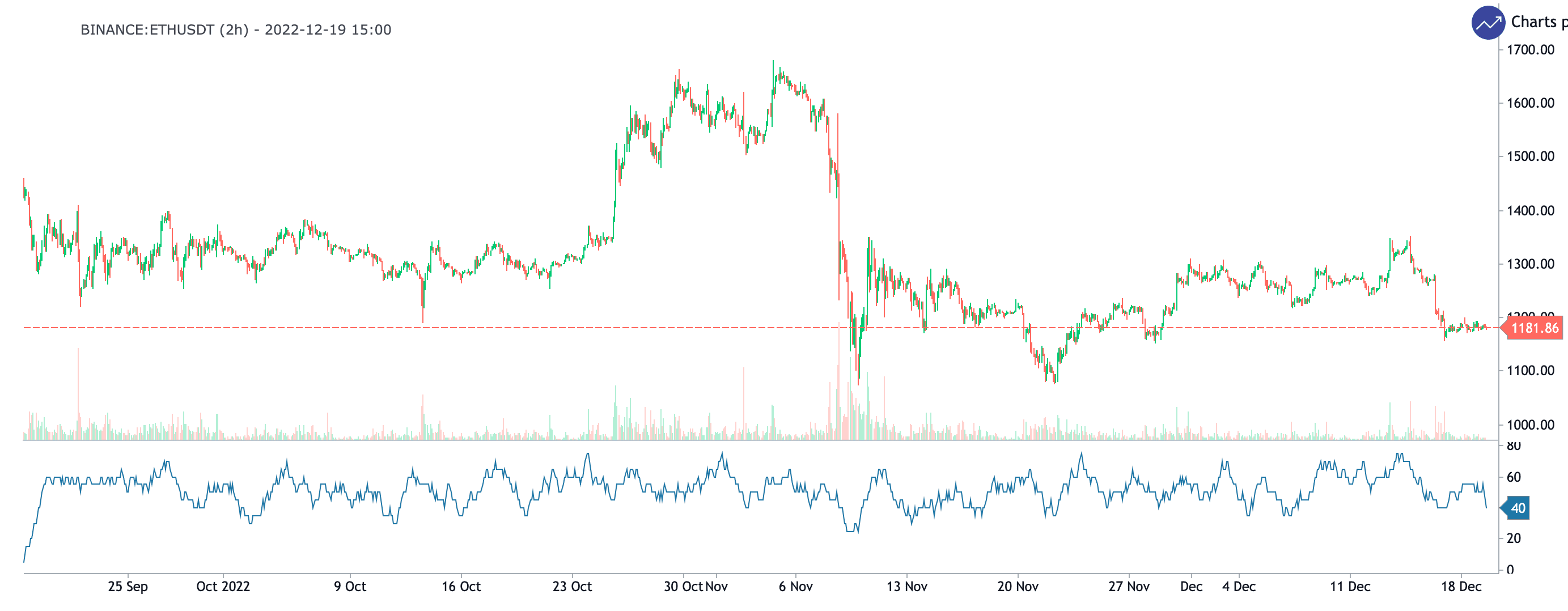Click the 1700.00 price axis label
Viewport: 1568px width, 611px height.
click(x=1530, y=50)
